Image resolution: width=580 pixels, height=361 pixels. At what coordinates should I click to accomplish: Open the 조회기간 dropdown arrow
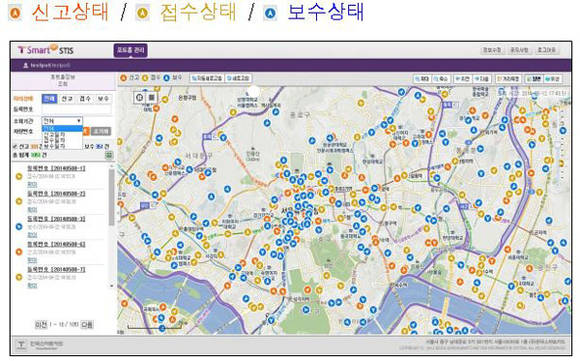click(x=79, y=121)
